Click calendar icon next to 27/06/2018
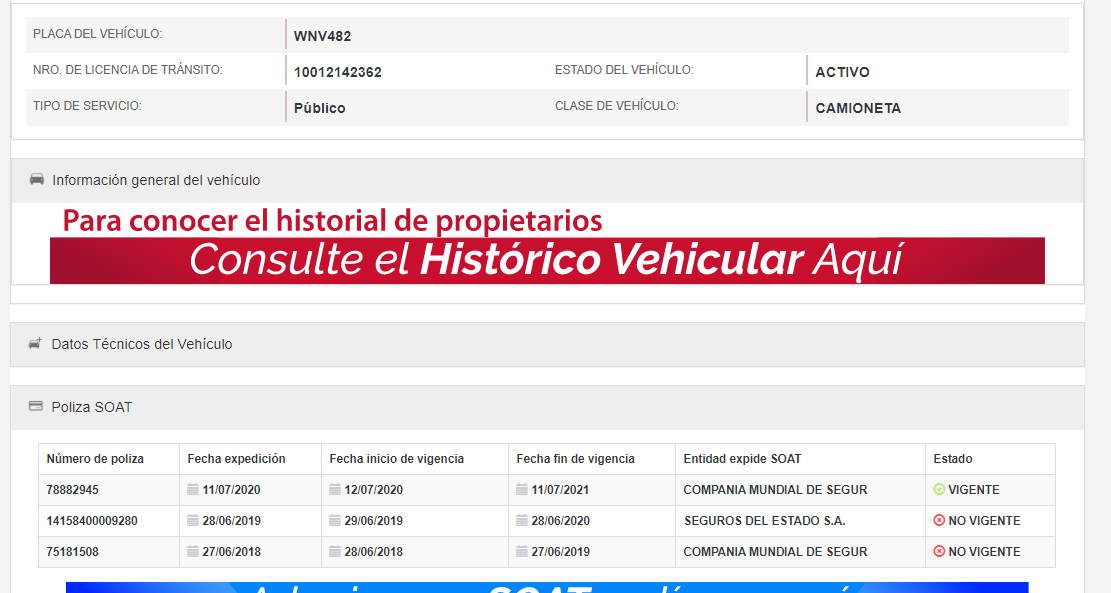This screenshot has height=593, width=1111. (x=193, y=552)
